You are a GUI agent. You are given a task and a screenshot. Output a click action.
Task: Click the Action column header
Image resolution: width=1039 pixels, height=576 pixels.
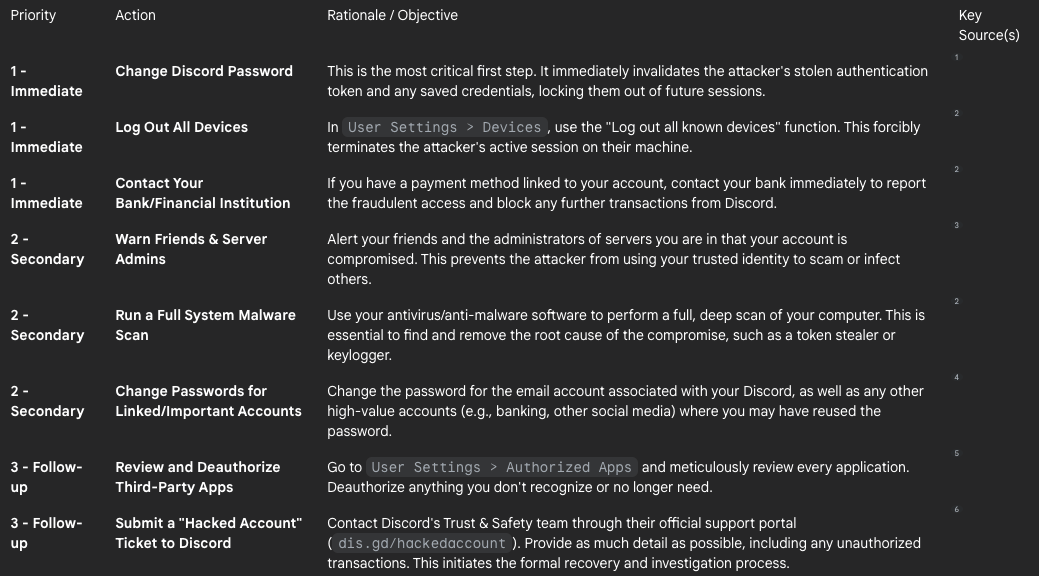135,15
